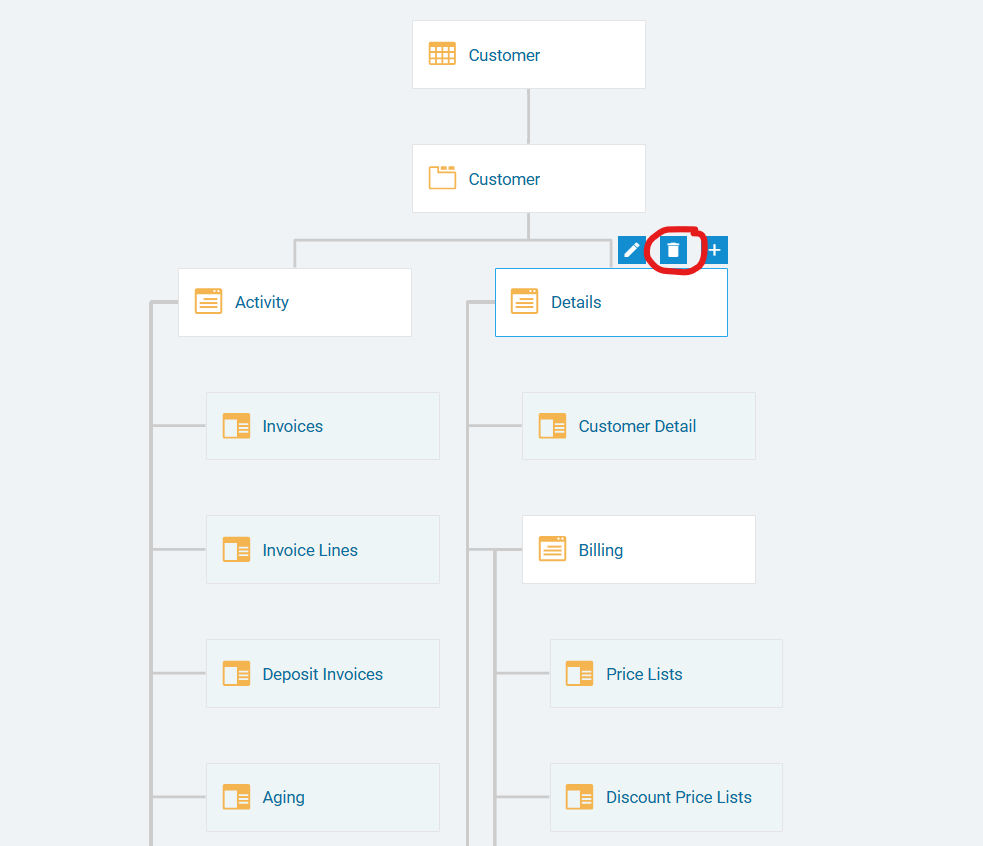Click the trash delete icon above Details

pos(673,250)
